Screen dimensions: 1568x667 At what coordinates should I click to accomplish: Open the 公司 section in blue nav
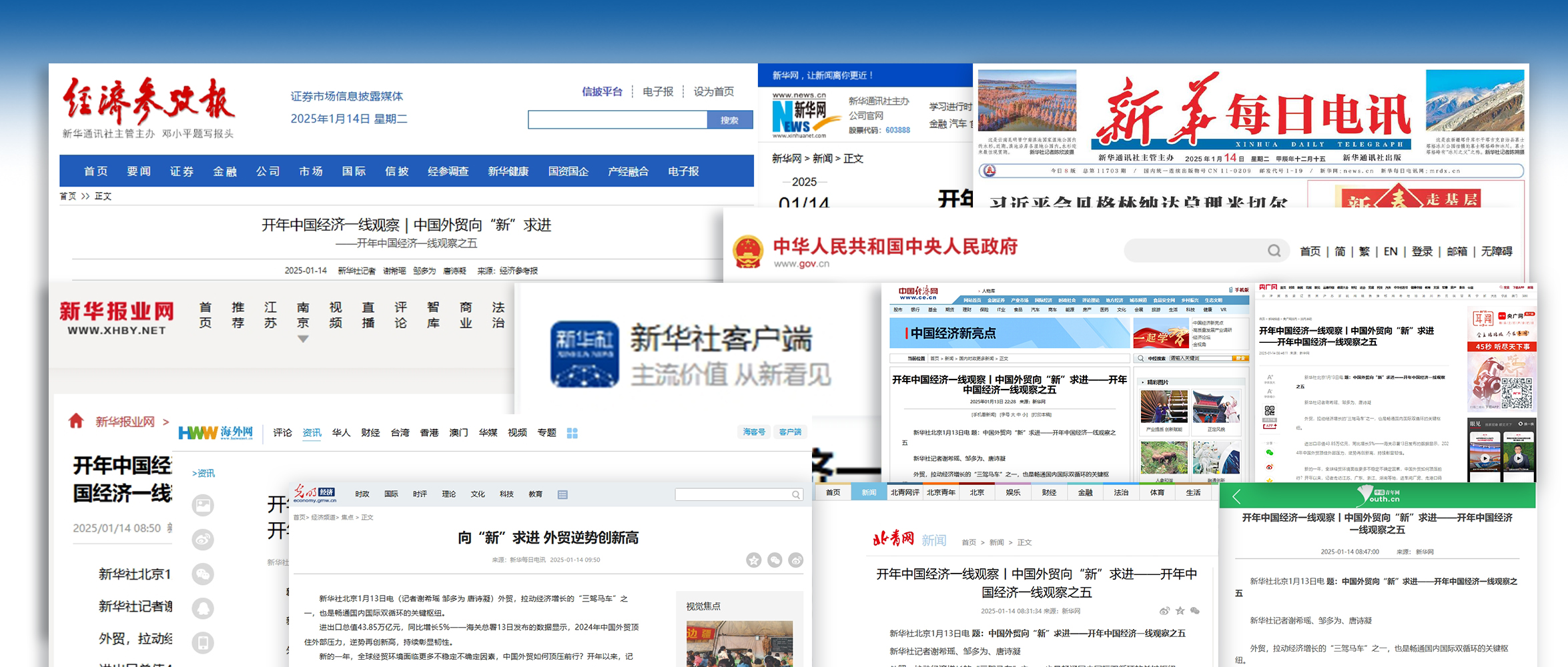click(x=268, y=171)
